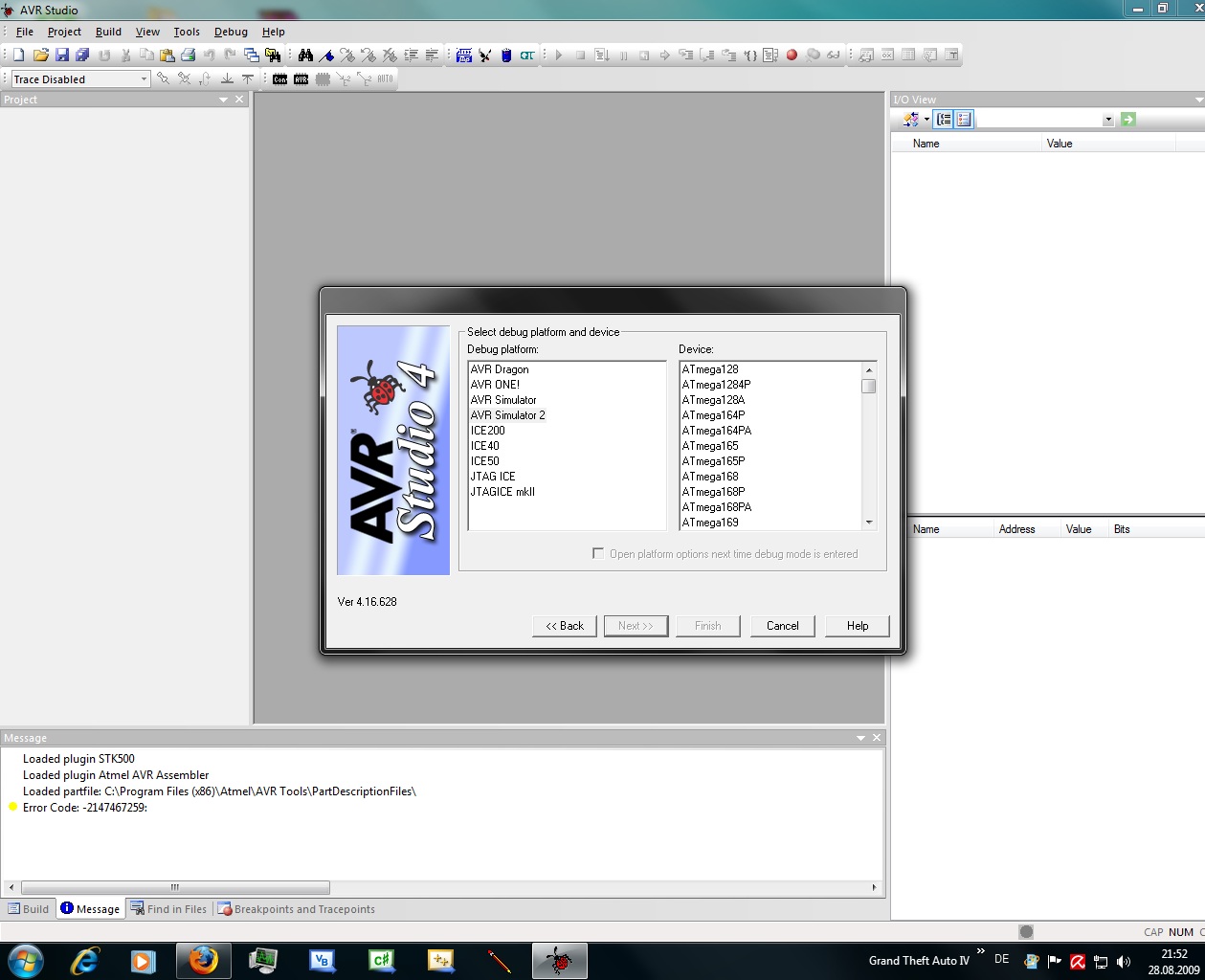
Task: Click the Help button in wizard
Action: point(858,626)
